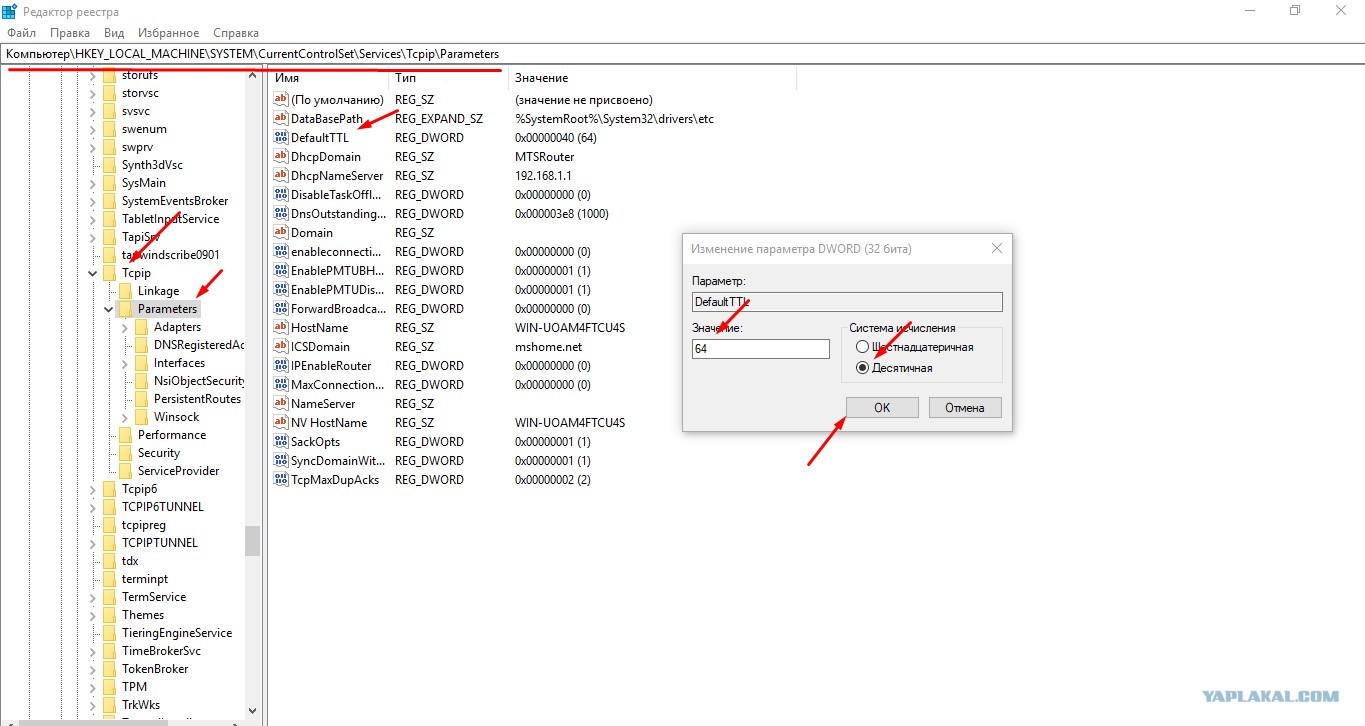The image size is (1365, 726).
Task: Expand the Adapters tree node
Action: [x=125, y=327]
